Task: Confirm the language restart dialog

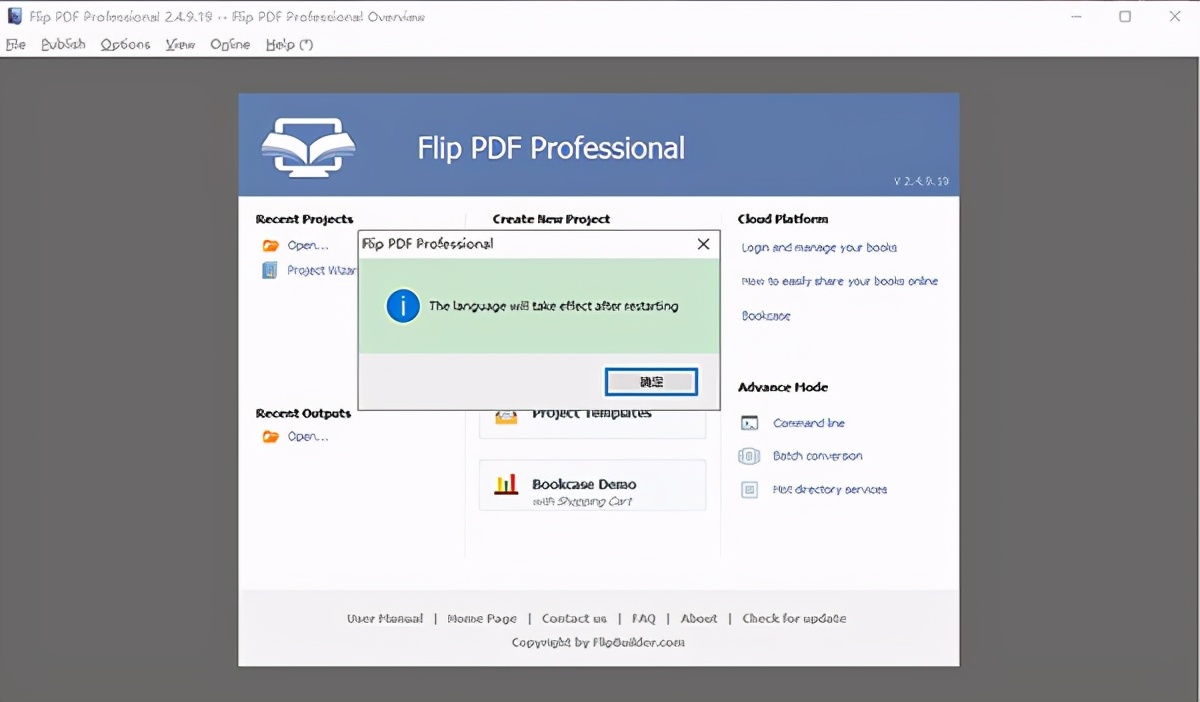Action: point(651,382)
